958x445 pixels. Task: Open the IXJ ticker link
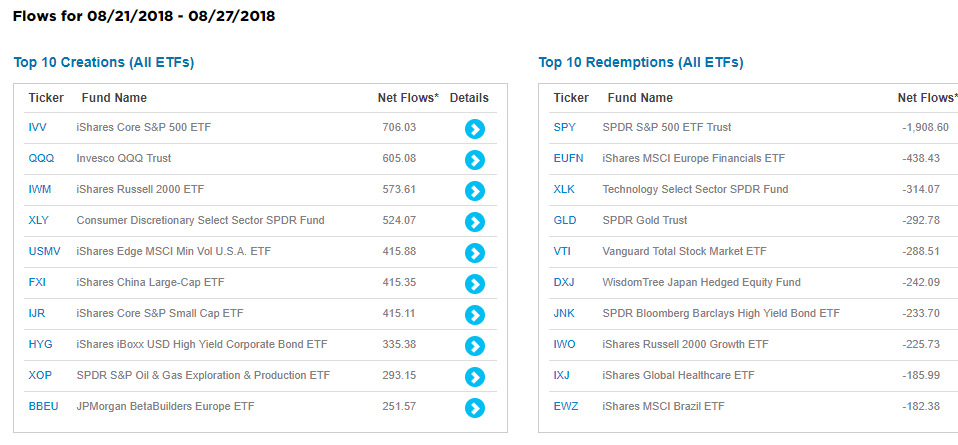(x=561, y=375)
